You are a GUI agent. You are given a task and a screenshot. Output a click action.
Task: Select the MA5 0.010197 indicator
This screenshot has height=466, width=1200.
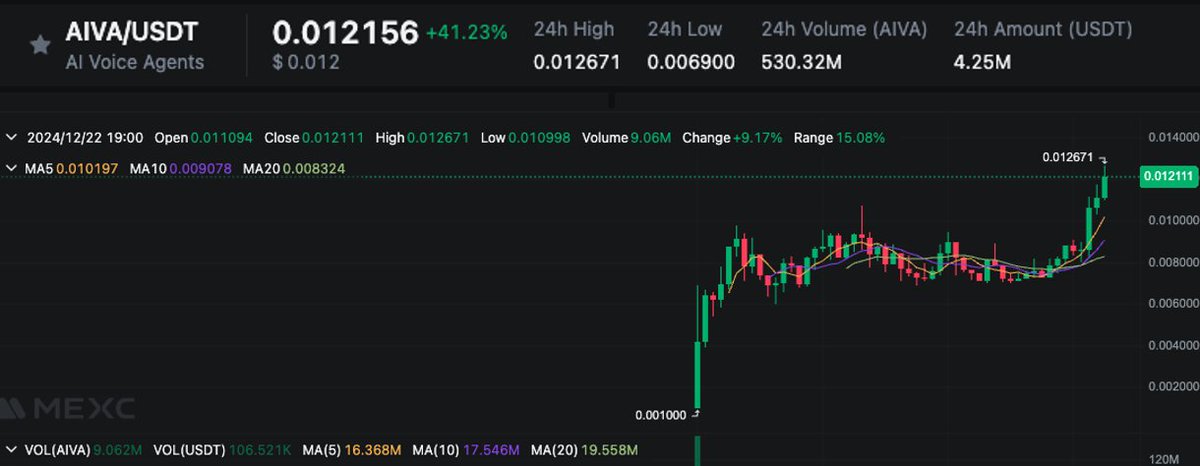tap(73, 169)
